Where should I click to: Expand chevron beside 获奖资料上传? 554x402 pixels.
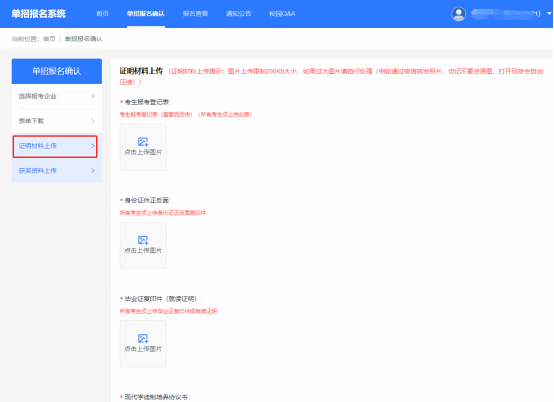point(93,171)
